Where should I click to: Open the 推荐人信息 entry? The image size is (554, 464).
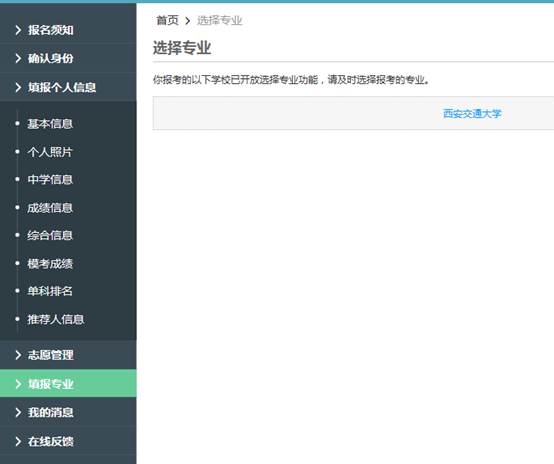[55, 319]
